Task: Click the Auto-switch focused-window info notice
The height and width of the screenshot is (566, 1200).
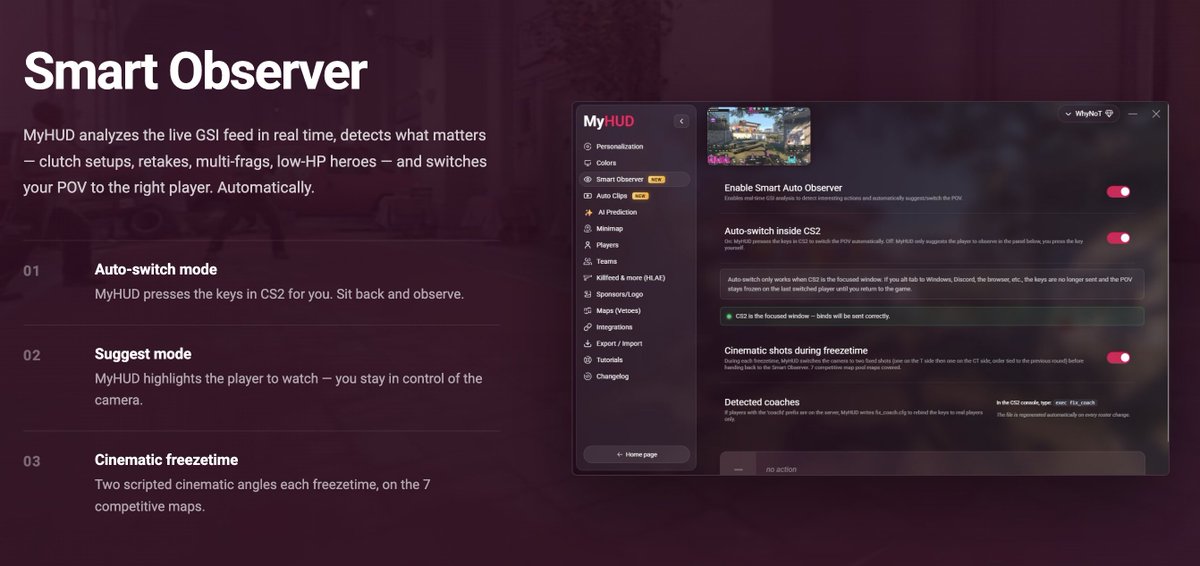Action: (x=932, y=284)
